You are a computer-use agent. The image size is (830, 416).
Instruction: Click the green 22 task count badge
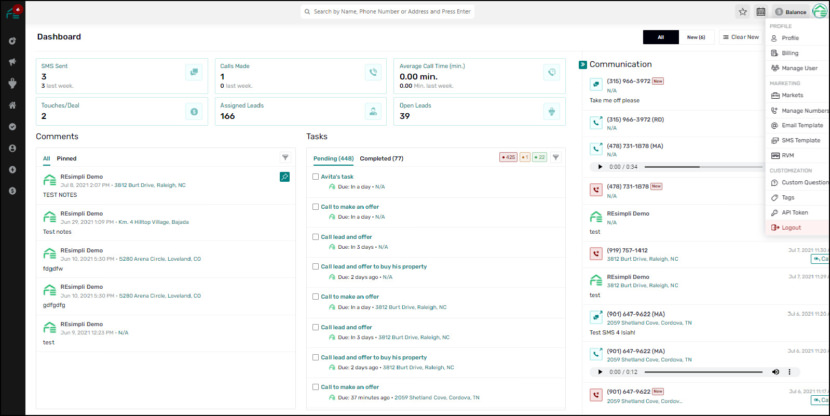(x=539, y=157)
